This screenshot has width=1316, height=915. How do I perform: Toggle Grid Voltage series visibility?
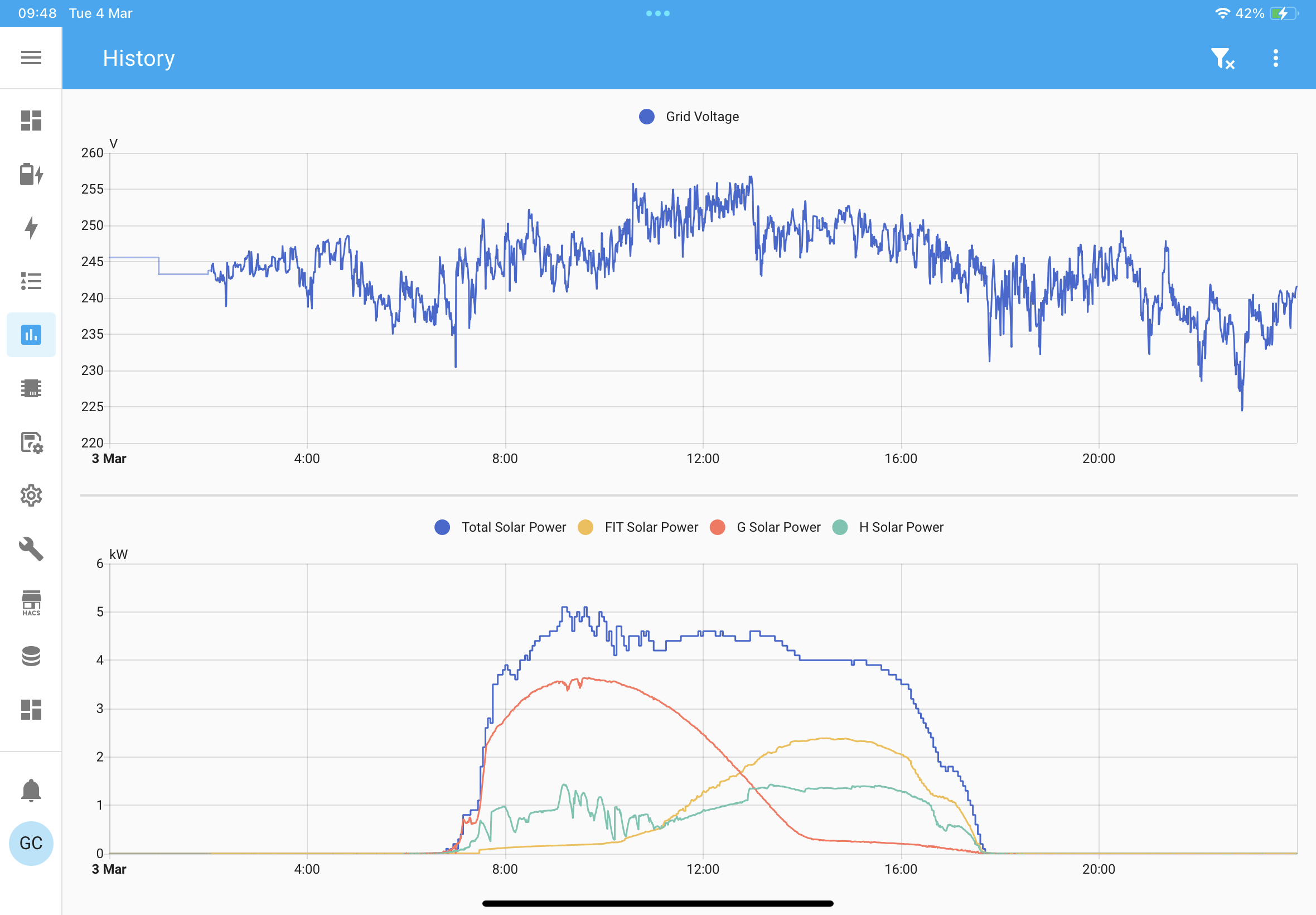coord(689,117)
